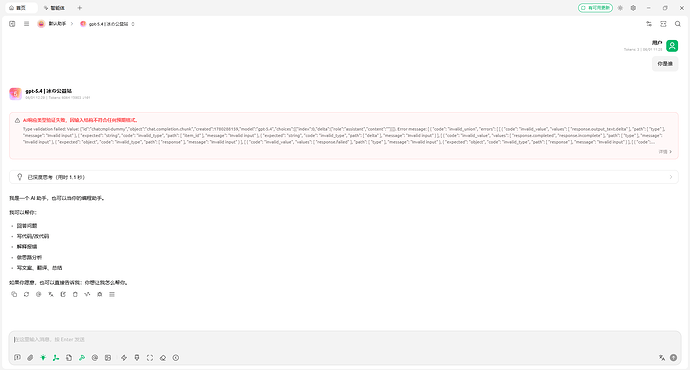Click the @ mention models icon in input toolbar

click(95, 358)
